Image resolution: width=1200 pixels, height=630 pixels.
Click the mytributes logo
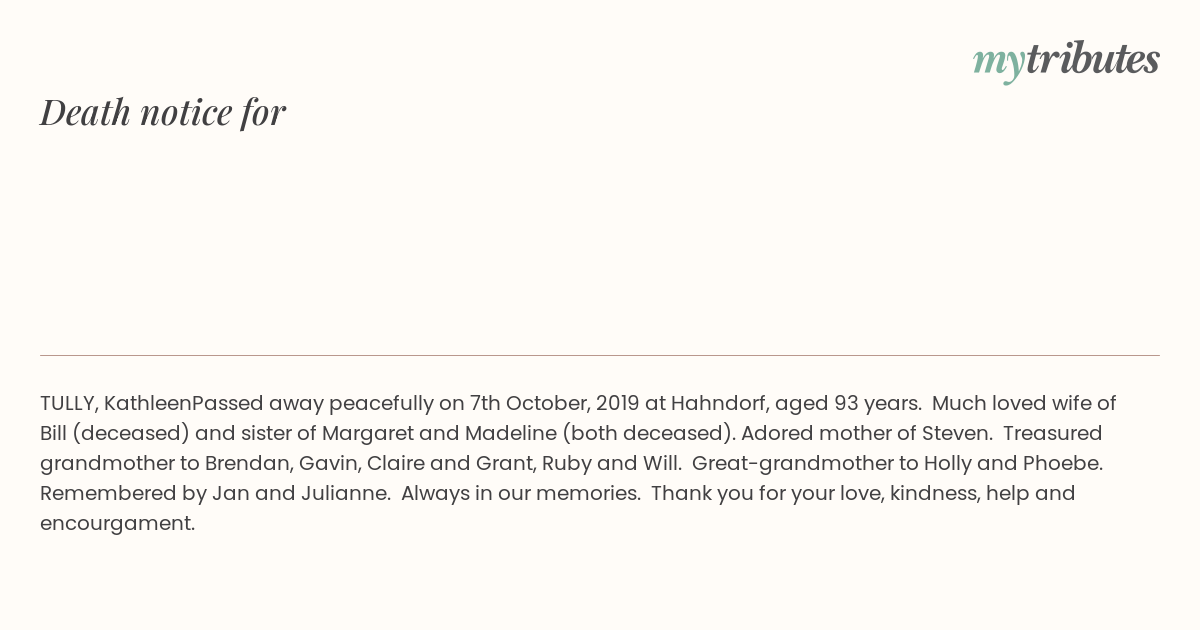click(x=1066, y=60)
